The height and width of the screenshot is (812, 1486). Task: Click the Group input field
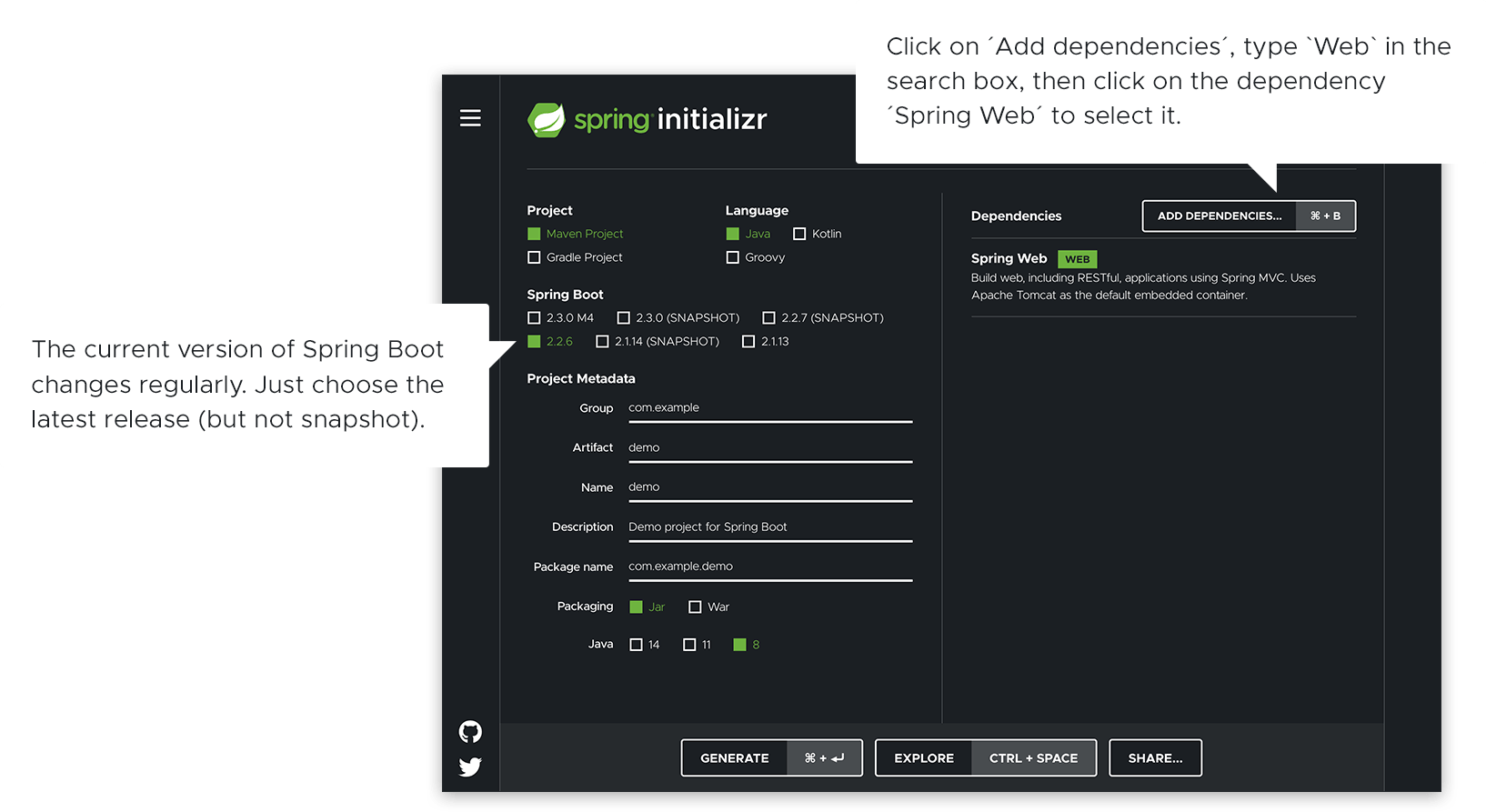point(769,408)
